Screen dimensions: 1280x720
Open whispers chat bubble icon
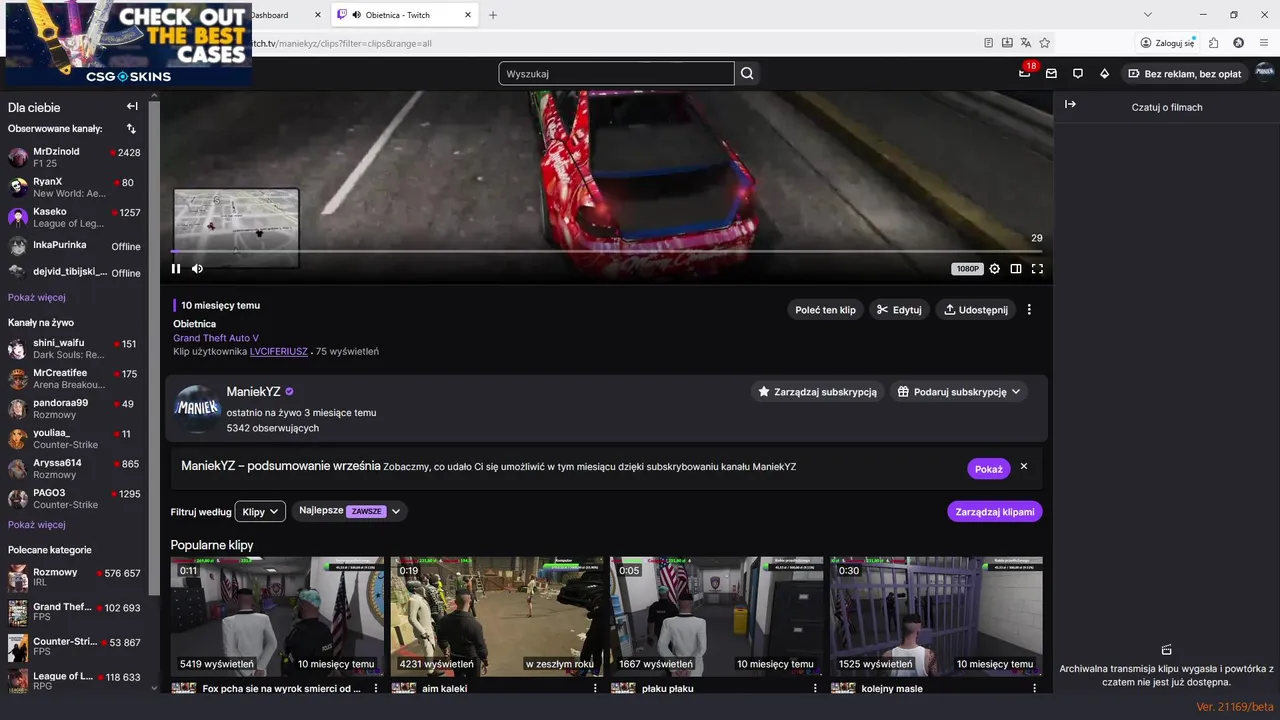click(x=1078, y=73)
